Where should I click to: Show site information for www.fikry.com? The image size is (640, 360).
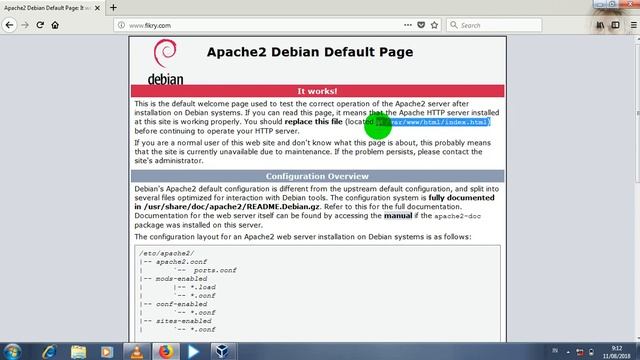[121, 25]
